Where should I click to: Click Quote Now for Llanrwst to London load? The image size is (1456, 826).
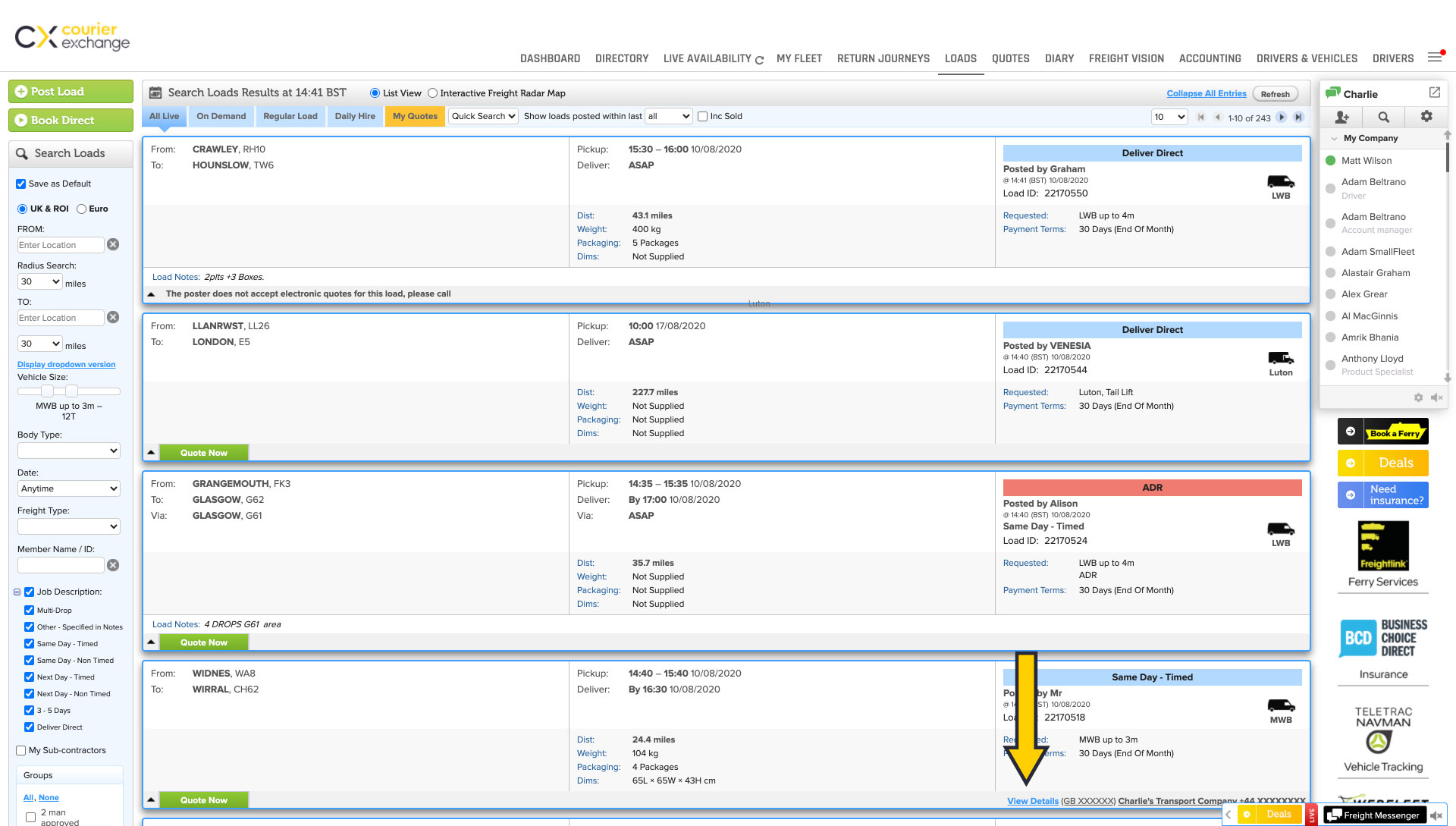point(204,453)
